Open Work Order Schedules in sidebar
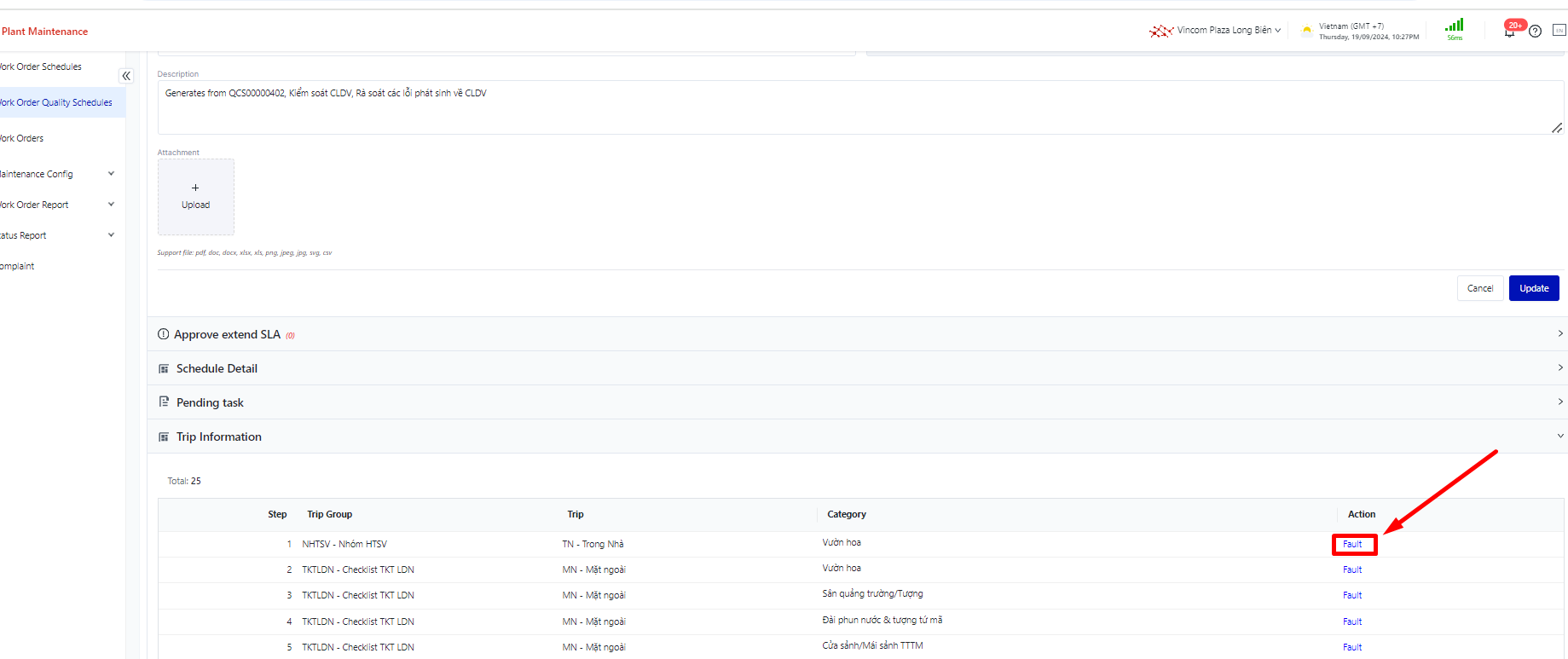 pos(41,66)
